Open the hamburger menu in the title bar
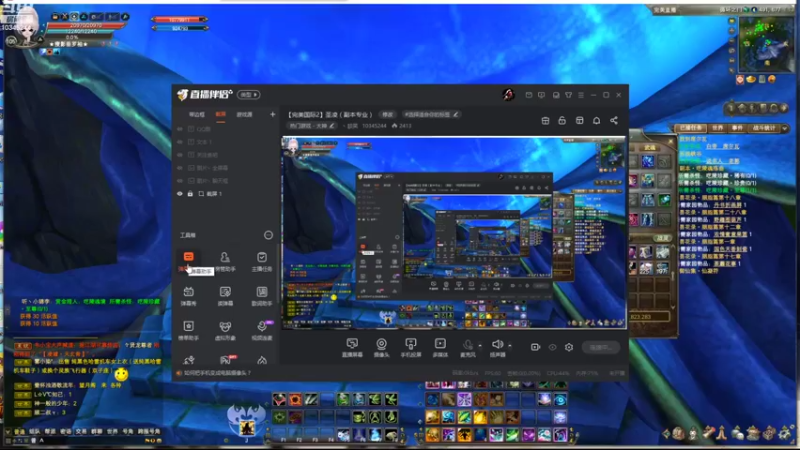The height and width of the screenshot is (450, 800). pyautogui.click(x=581, y=95)
